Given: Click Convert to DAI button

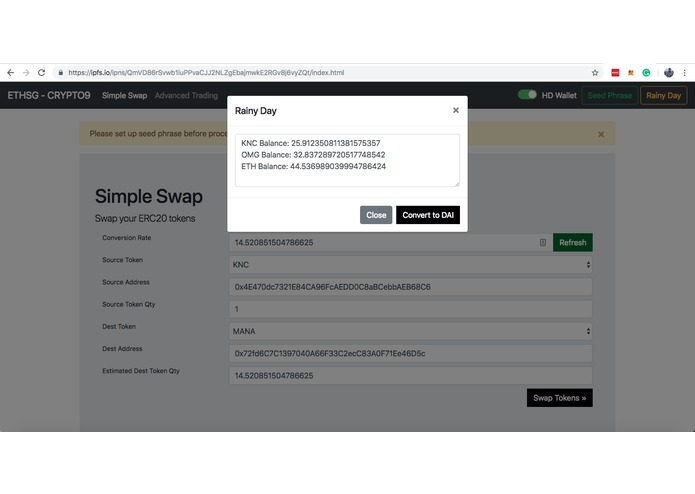Looking at the screenshot, I should click(x=428, y=215).
